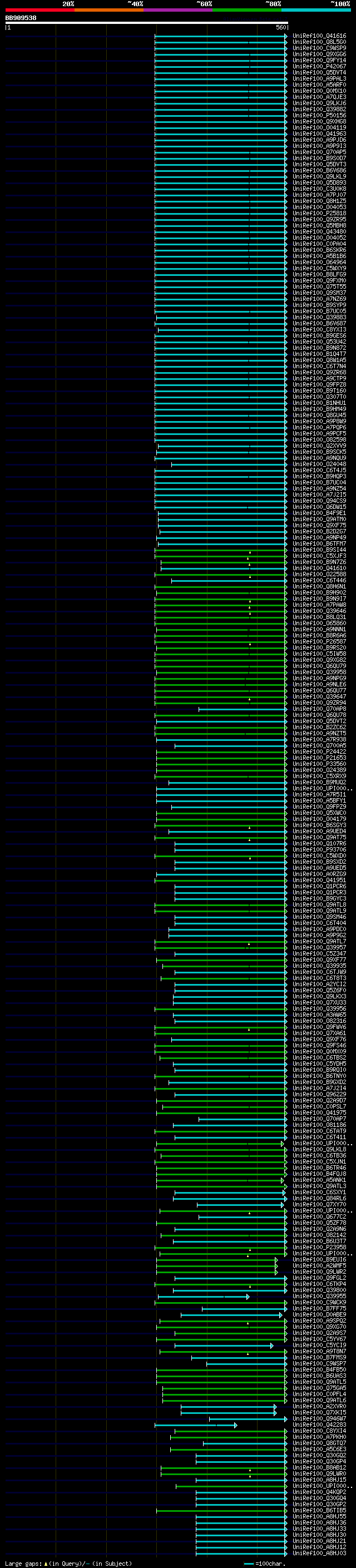Choose hit UniRef100_Q41963

coord(319,133)
